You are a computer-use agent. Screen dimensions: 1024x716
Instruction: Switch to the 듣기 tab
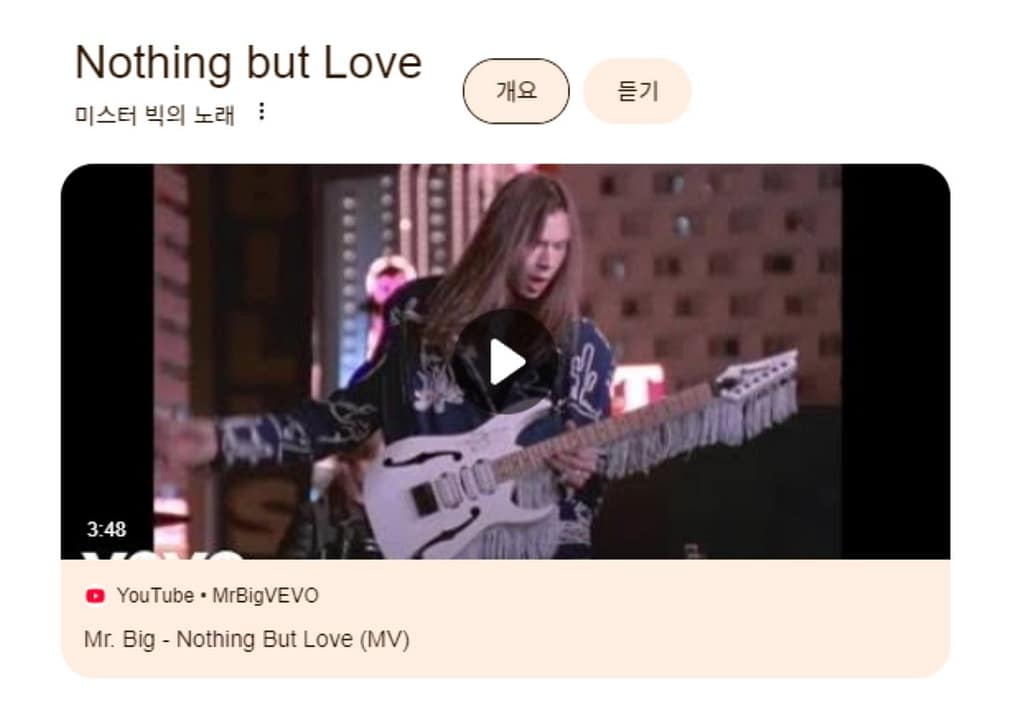[637, 91]
